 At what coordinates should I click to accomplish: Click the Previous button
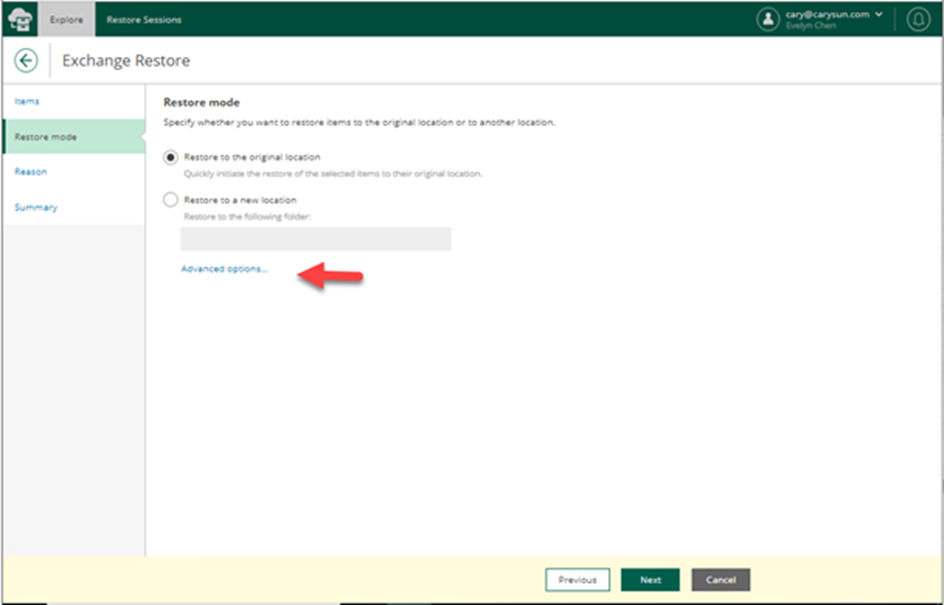[x=577, y=580]
